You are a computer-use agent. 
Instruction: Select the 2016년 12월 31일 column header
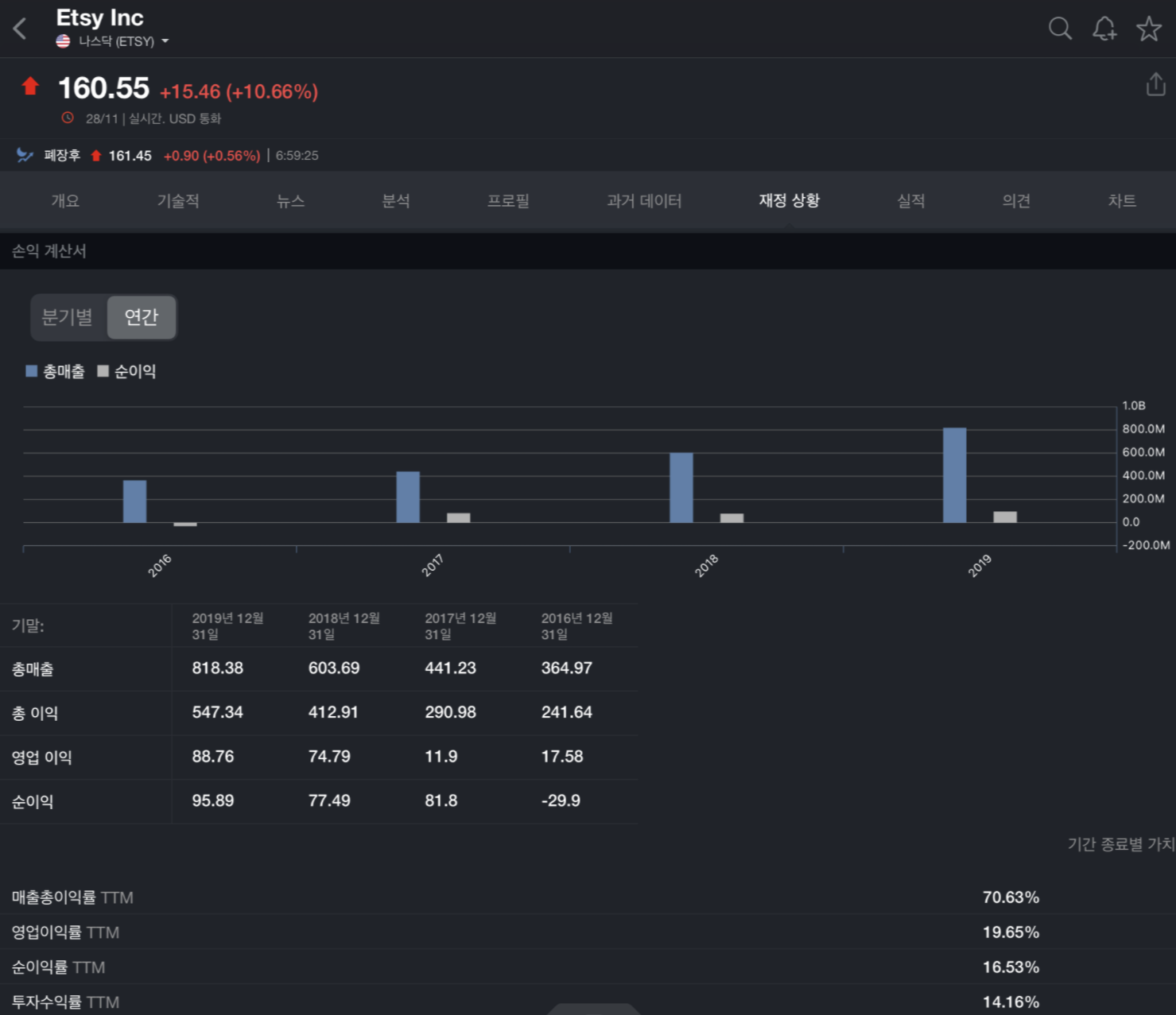[x=577, y=626]
